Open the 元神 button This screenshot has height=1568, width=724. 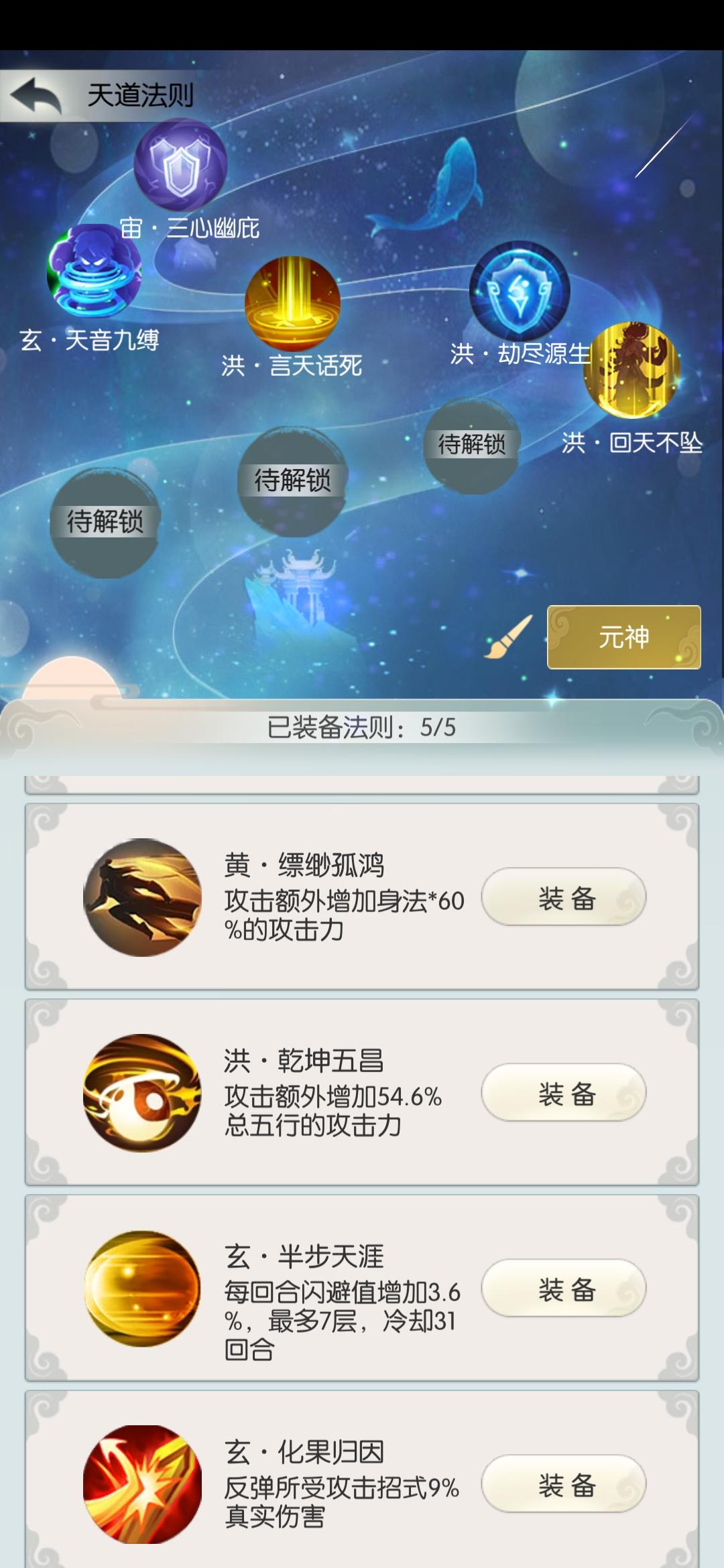point(624,637)
